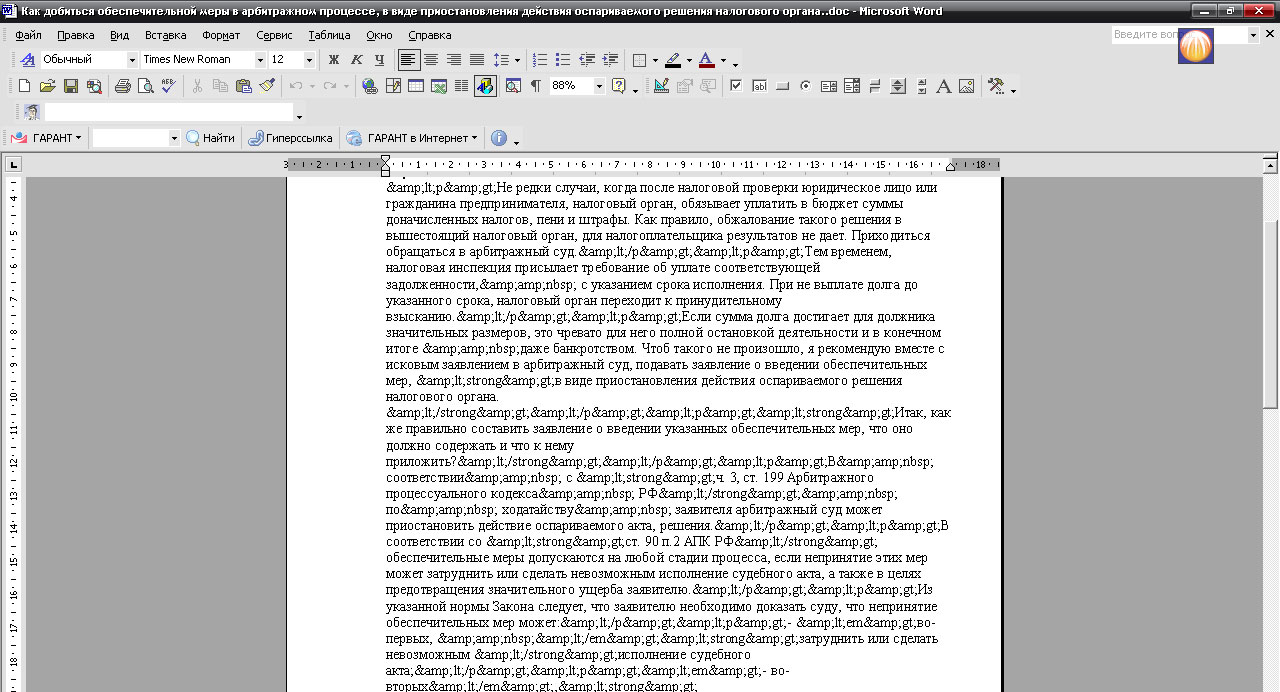
Task: Open the Times New Roman font dropdown
Action: 261,60
